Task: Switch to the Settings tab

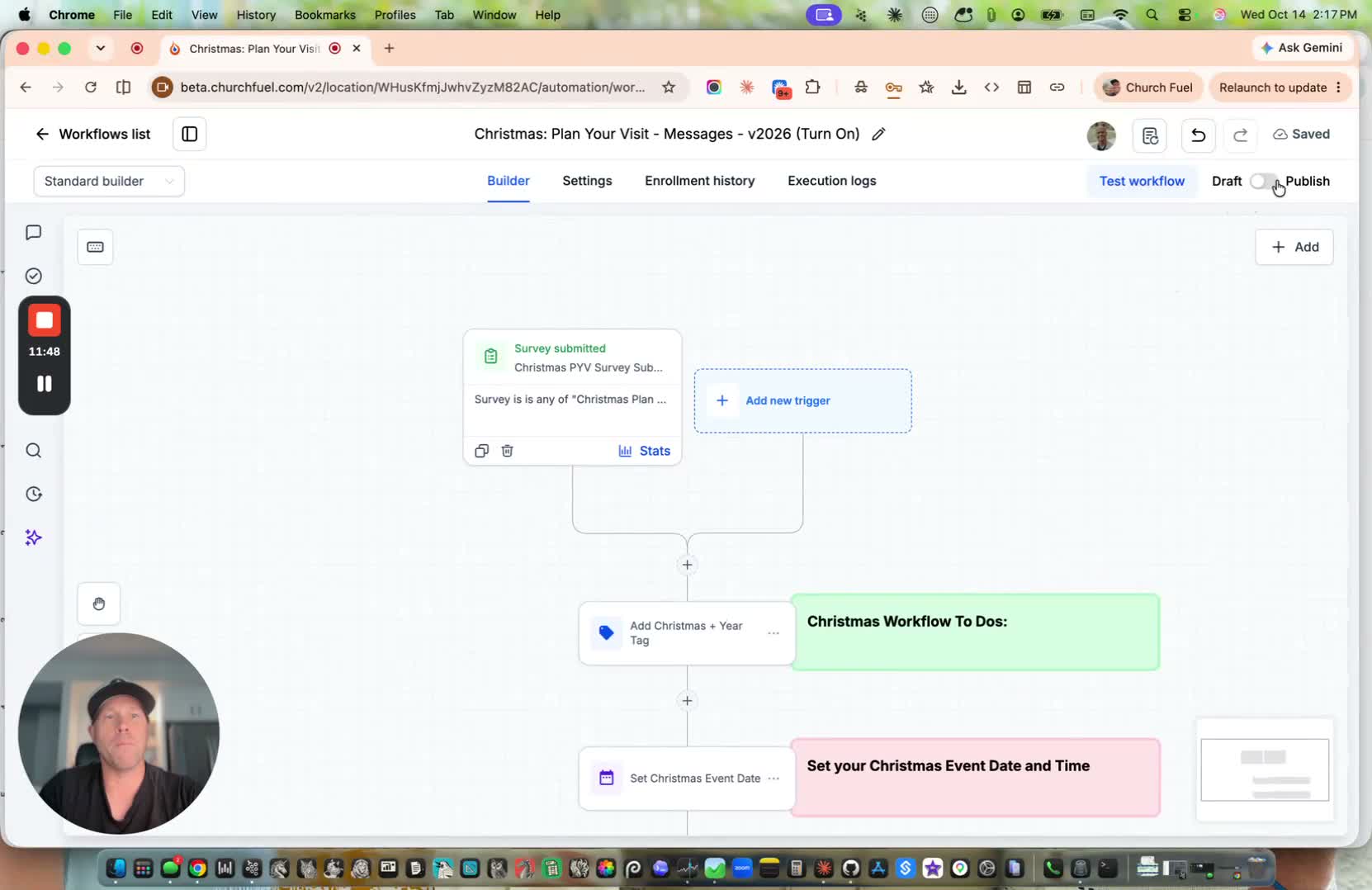Action: point(587,181)
